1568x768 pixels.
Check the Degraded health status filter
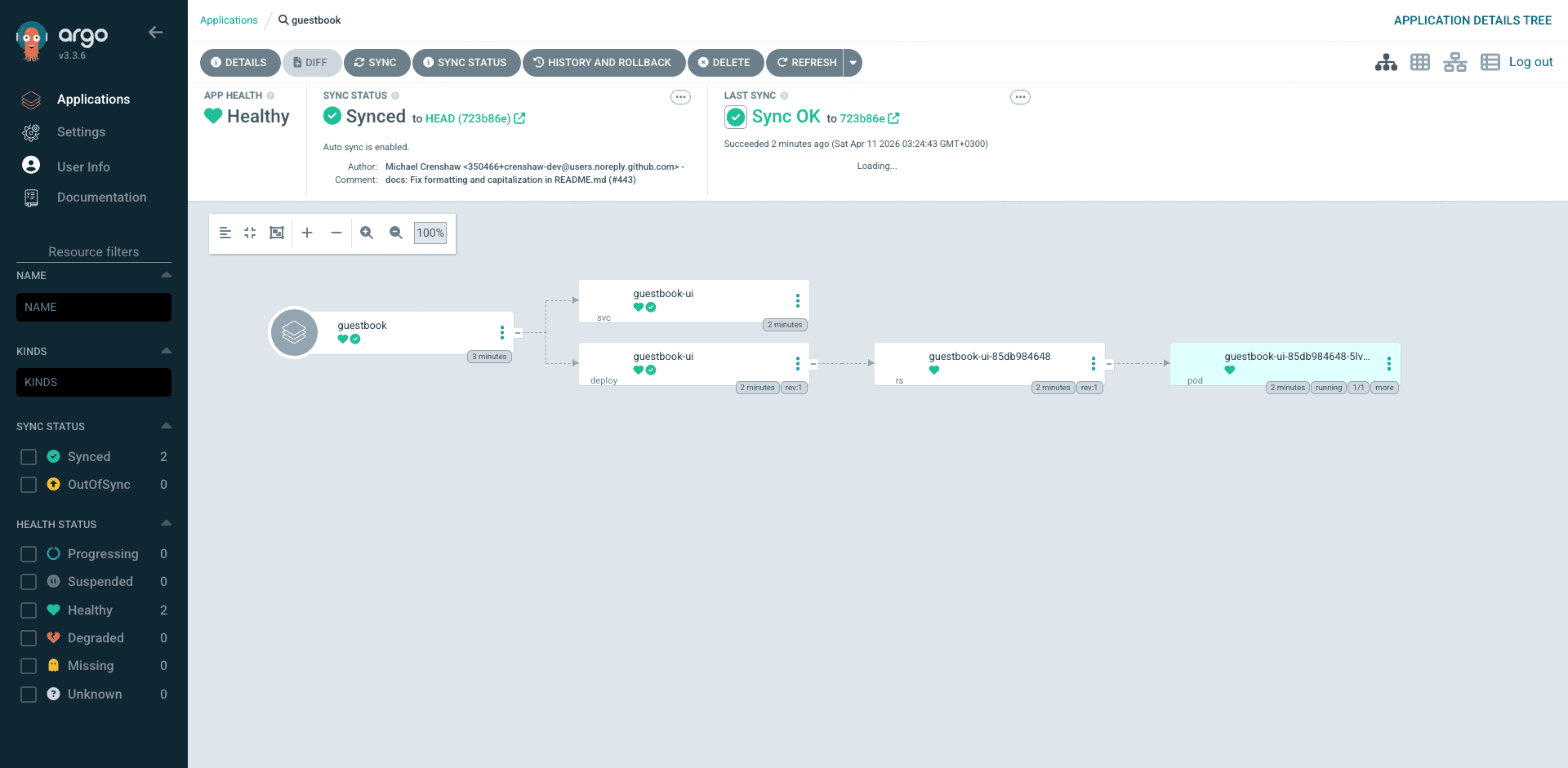coord(28,637)
